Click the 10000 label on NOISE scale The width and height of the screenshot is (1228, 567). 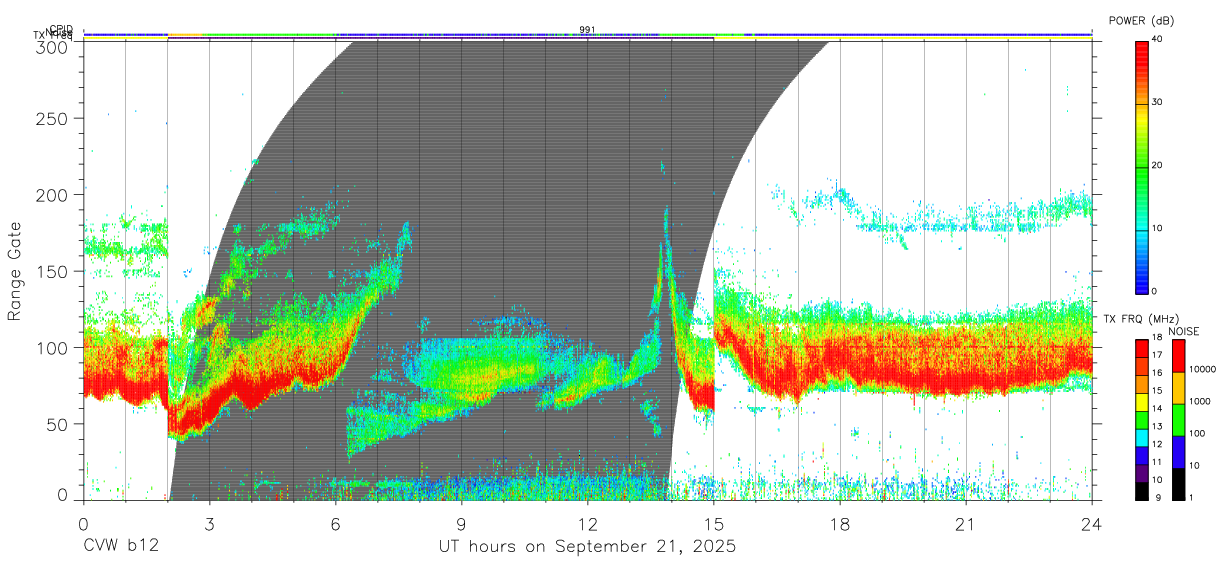click(1203, 369)
